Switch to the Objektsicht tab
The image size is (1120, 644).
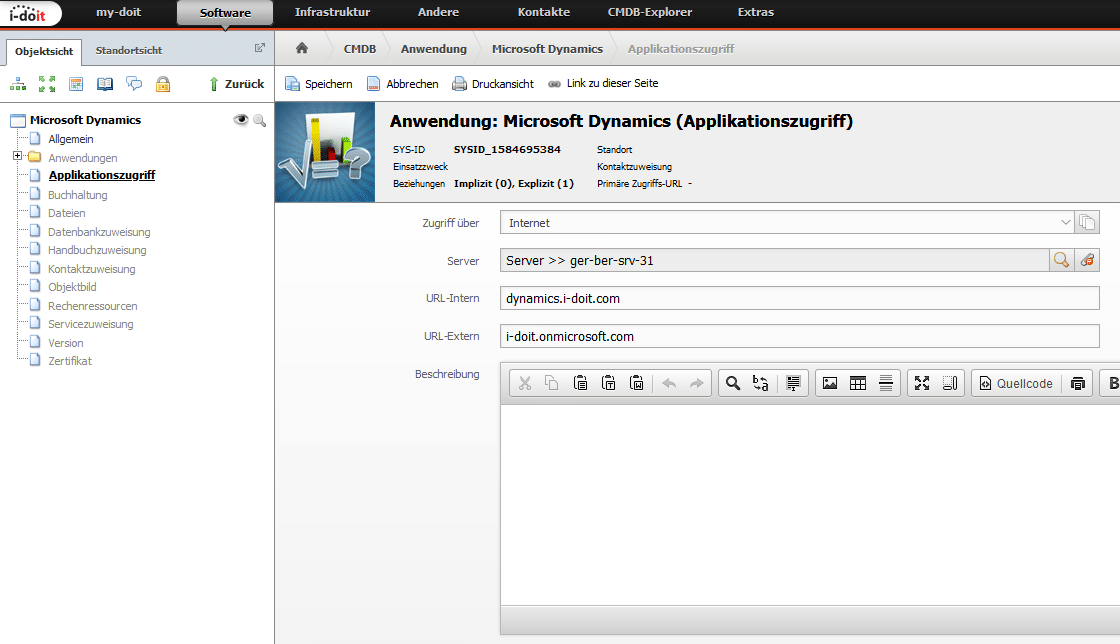click(44, 51)
